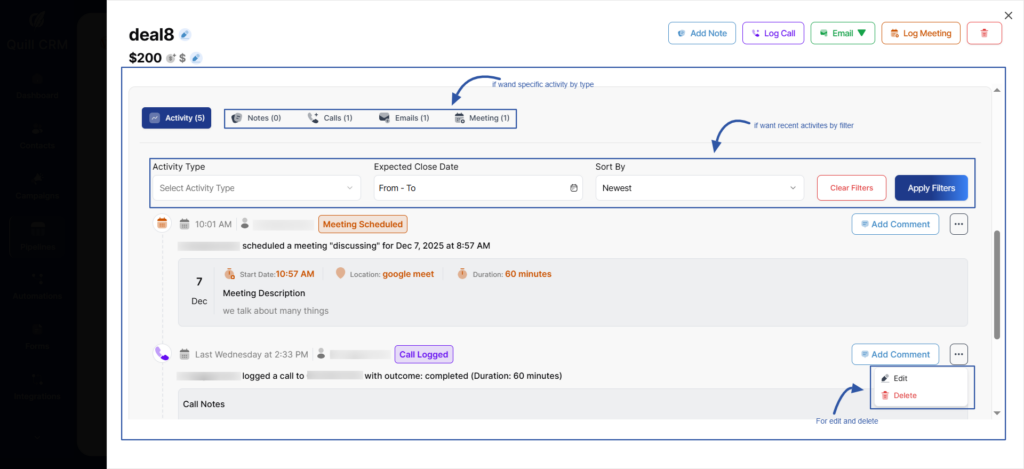Expand the Select Activity Type dropdown
The width and height of the screenshot is (1024, 469).
click(x=257, y=188)
